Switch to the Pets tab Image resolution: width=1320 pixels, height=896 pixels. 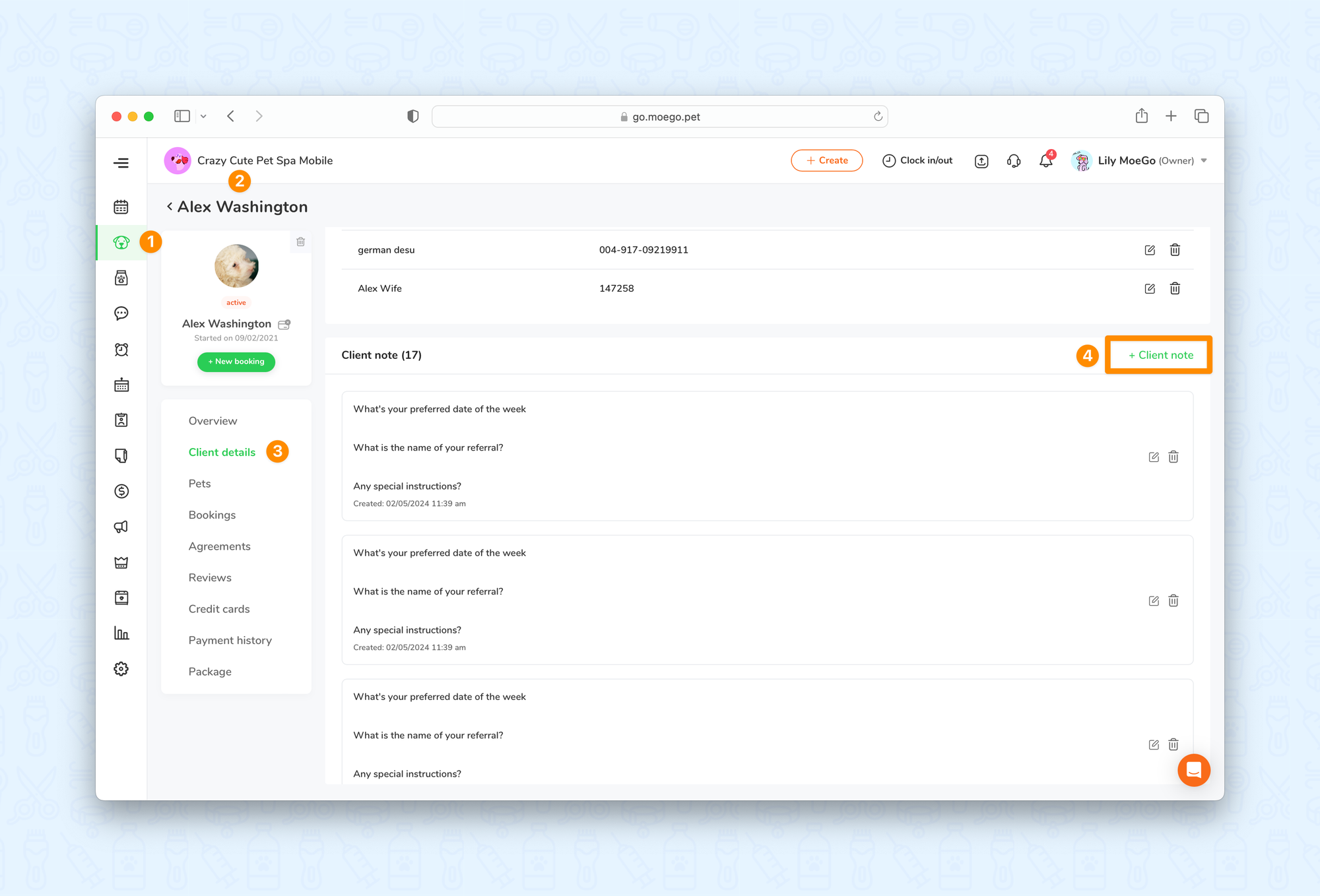199,484
